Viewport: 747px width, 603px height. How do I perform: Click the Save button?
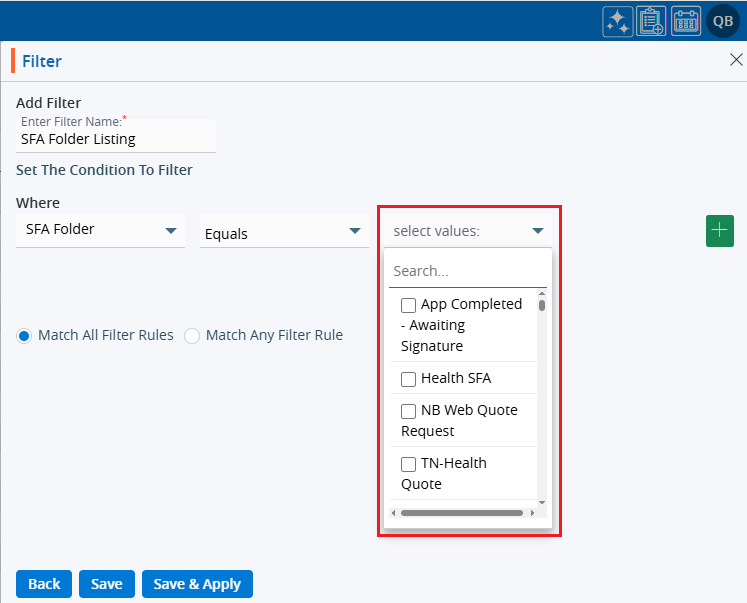pos(107,584)
